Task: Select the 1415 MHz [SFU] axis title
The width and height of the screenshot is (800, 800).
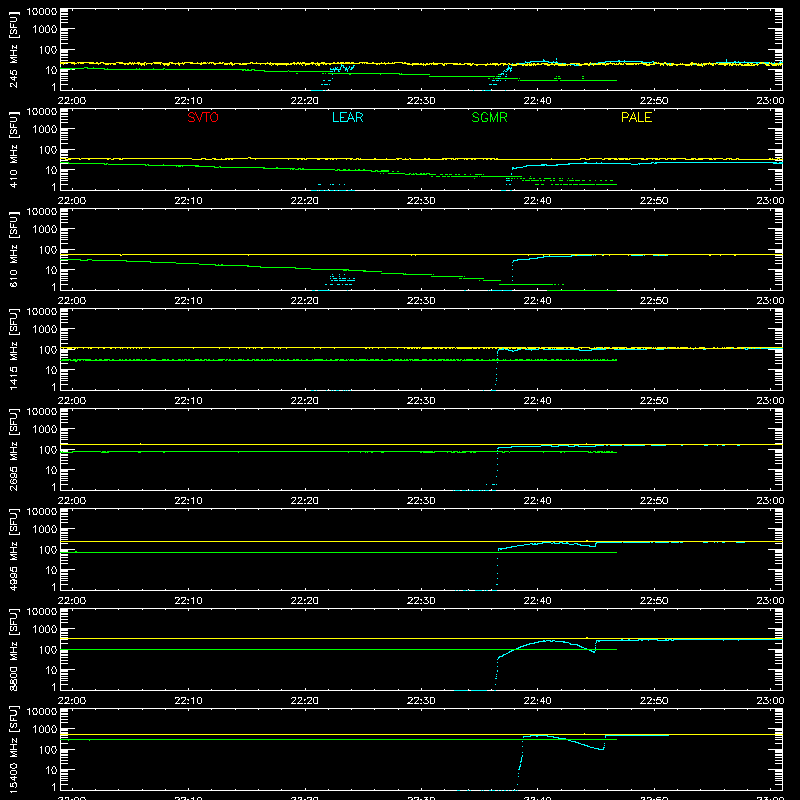Action: (13, 349)
